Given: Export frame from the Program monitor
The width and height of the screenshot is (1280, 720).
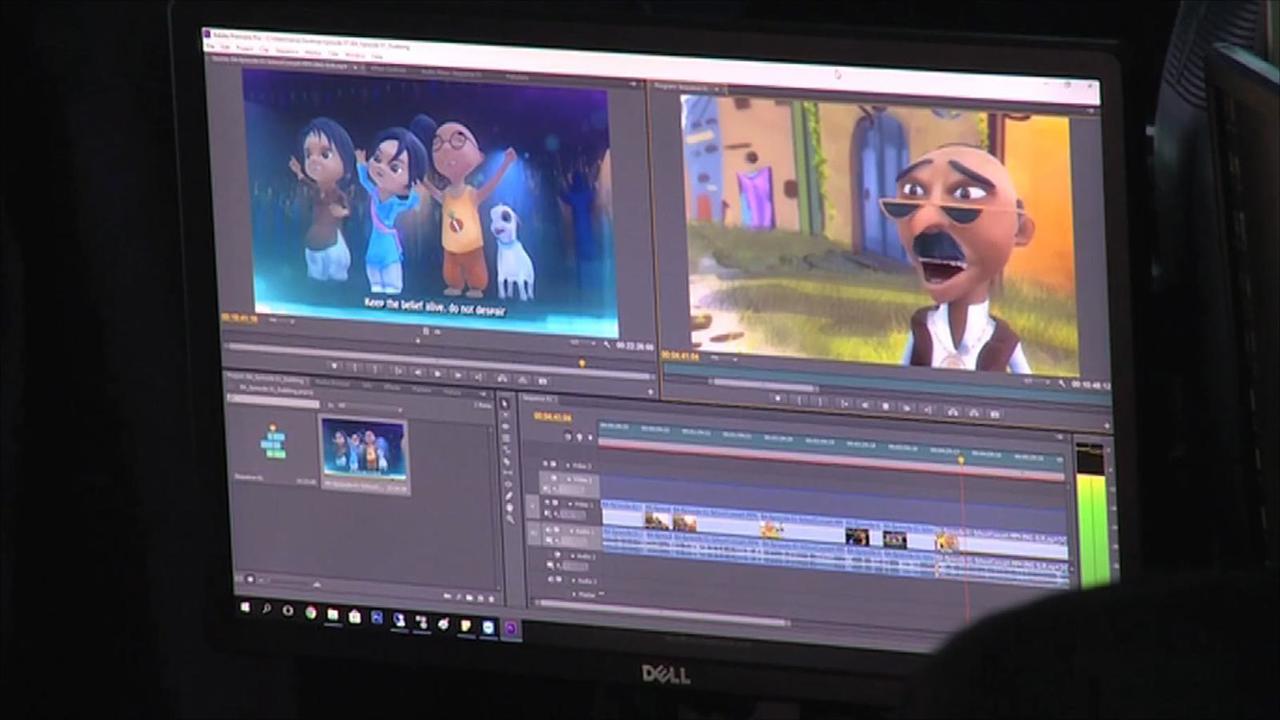Looking at the screenshot, I should [x=994, y=414].
